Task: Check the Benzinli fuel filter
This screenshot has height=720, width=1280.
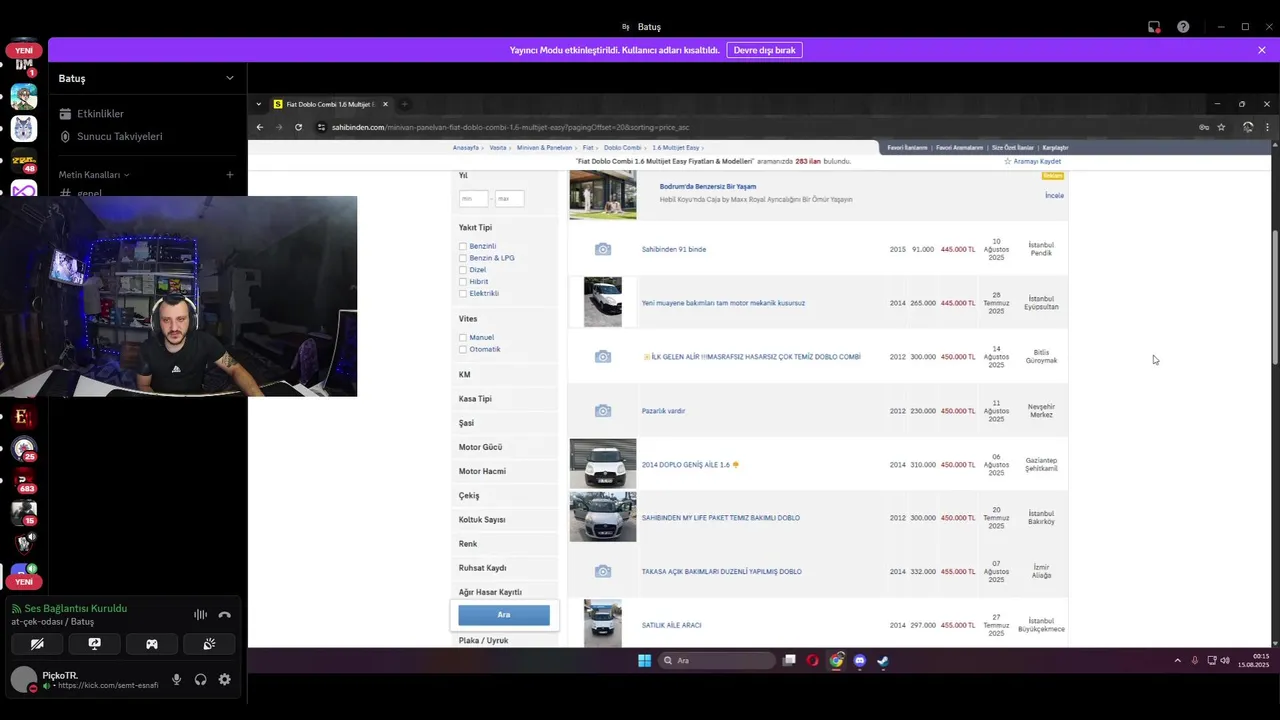Action: [463, 246]
